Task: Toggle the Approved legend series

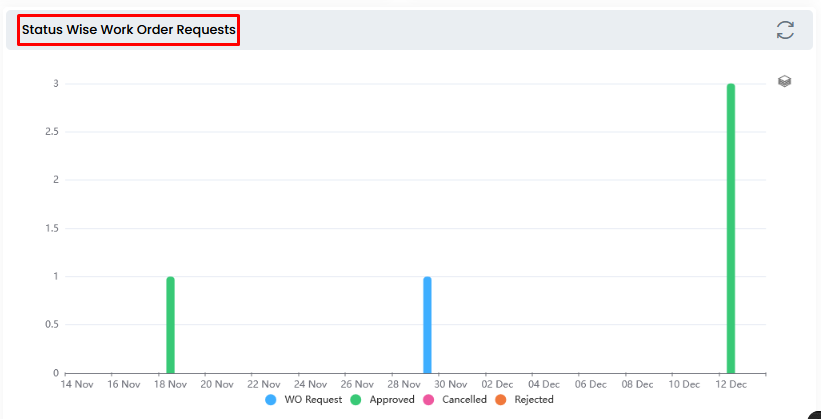Action: [382, 400]
